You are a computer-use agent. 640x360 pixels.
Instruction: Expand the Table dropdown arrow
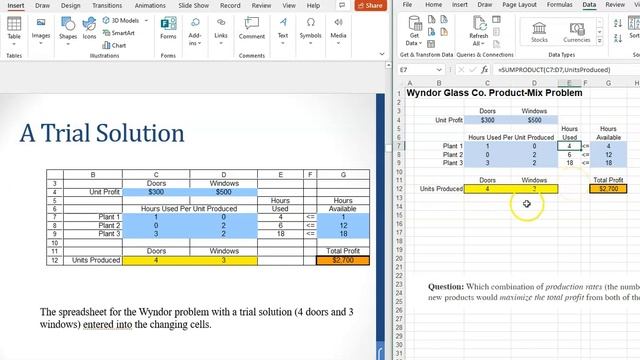pyautogui.click(x=14, y=44)
